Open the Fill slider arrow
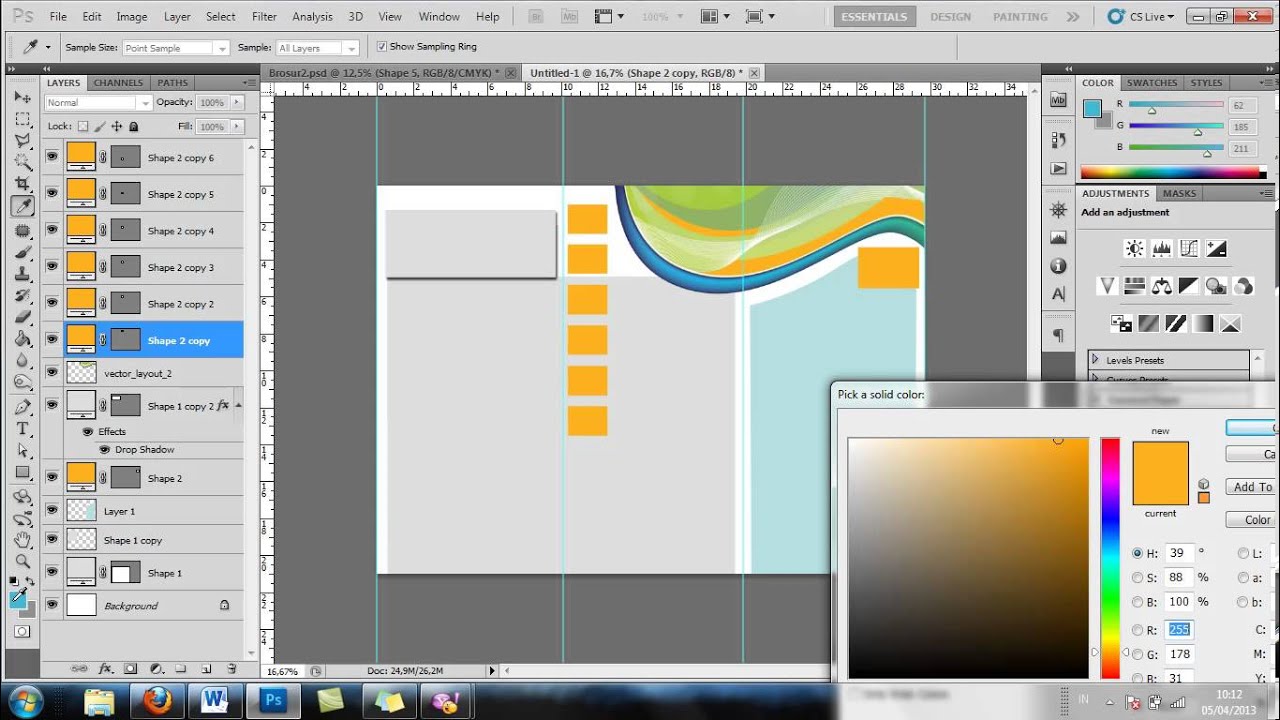 point(237,127)
